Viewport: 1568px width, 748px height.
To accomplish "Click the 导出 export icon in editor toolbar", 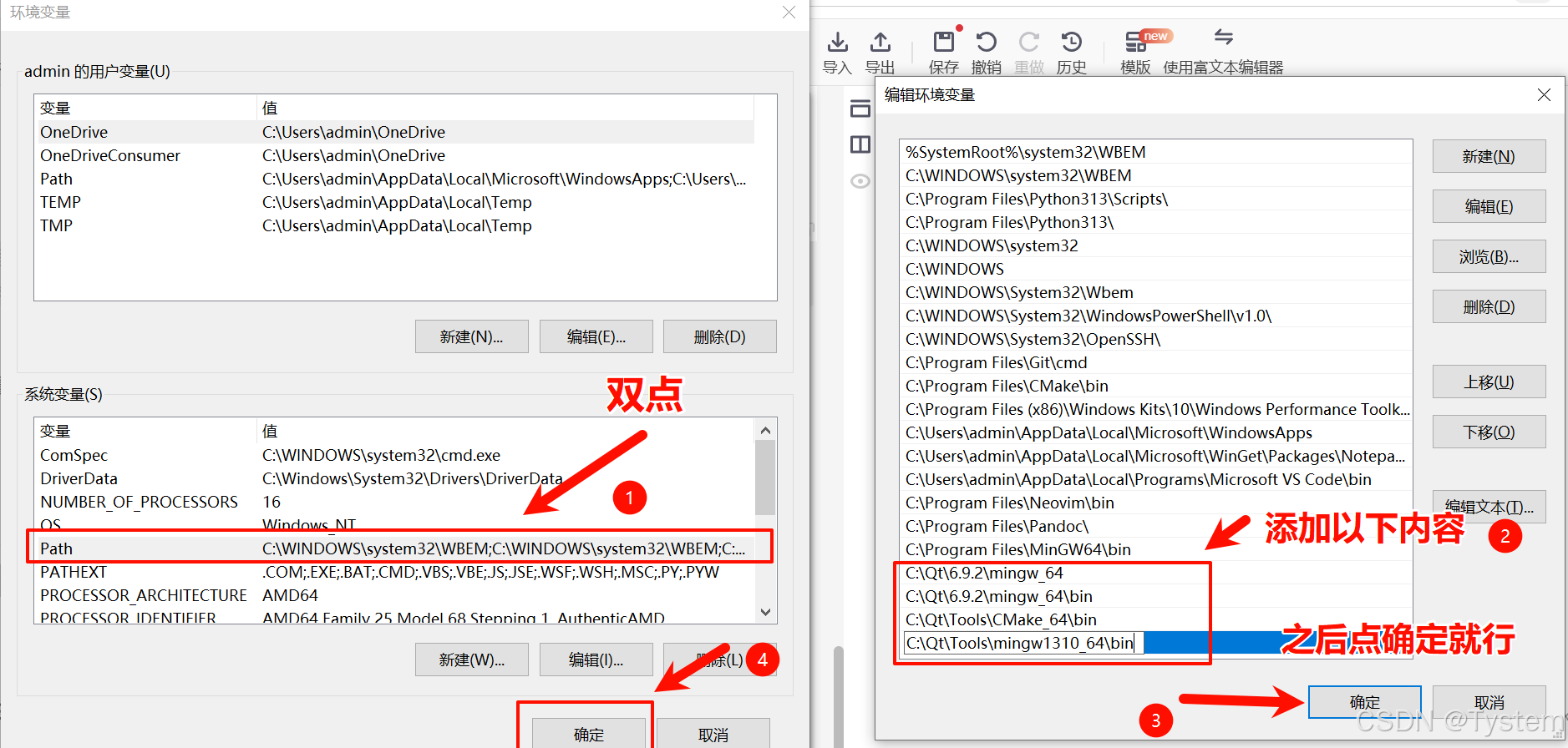I will coord(880,43).
